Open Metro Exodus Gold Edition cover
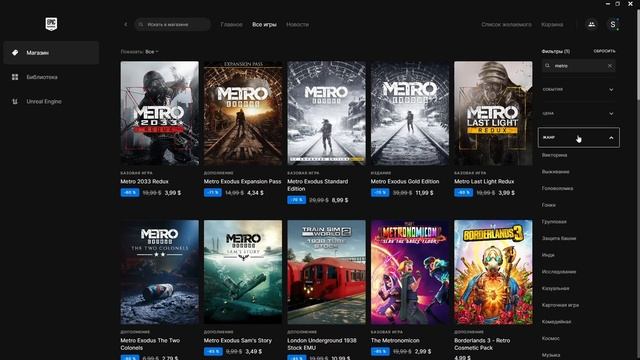640x360 pixels. (x=410, y=113)
